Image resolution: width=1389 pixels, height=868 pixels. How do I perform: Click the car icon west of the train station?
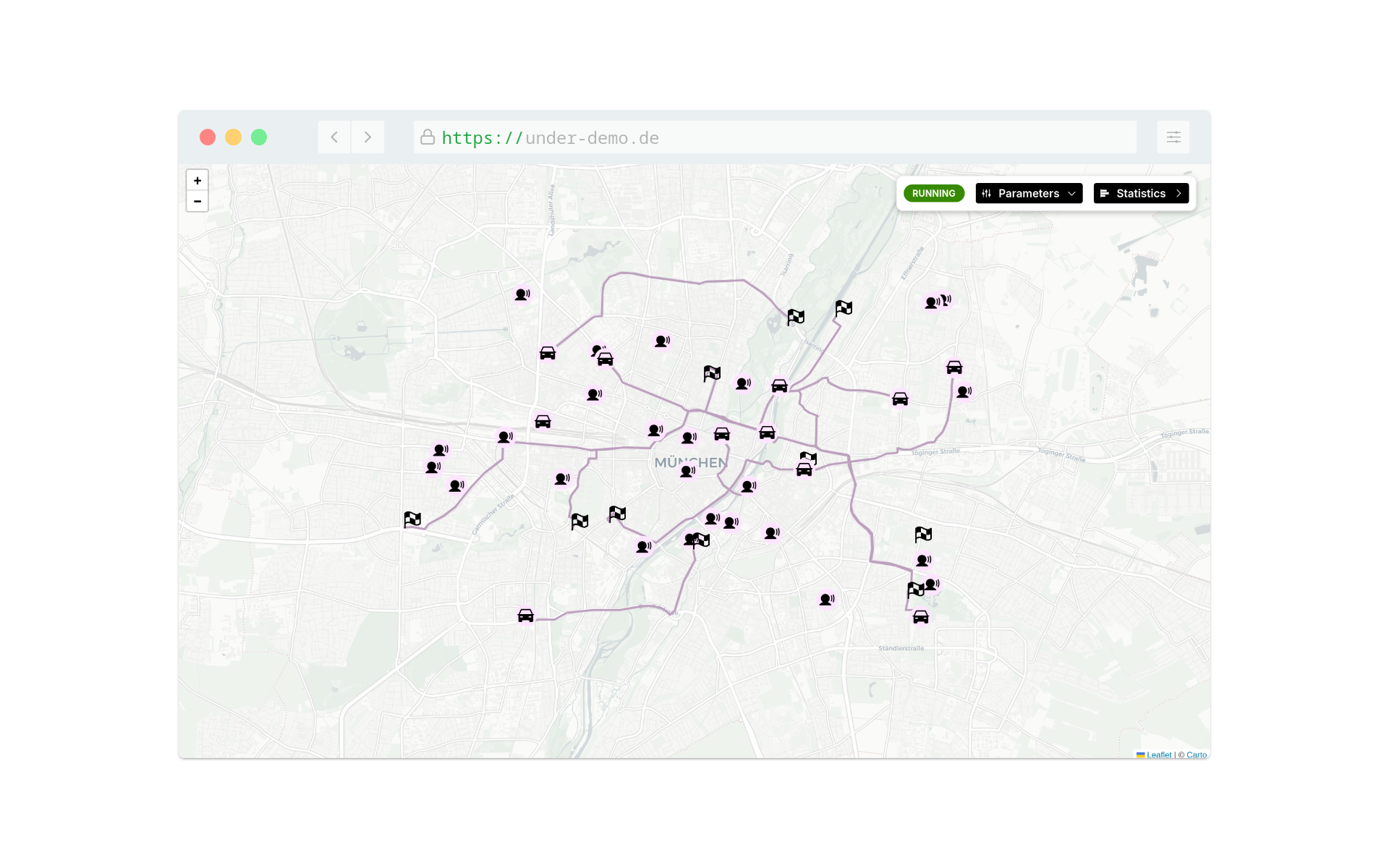(x=543, y=422)
